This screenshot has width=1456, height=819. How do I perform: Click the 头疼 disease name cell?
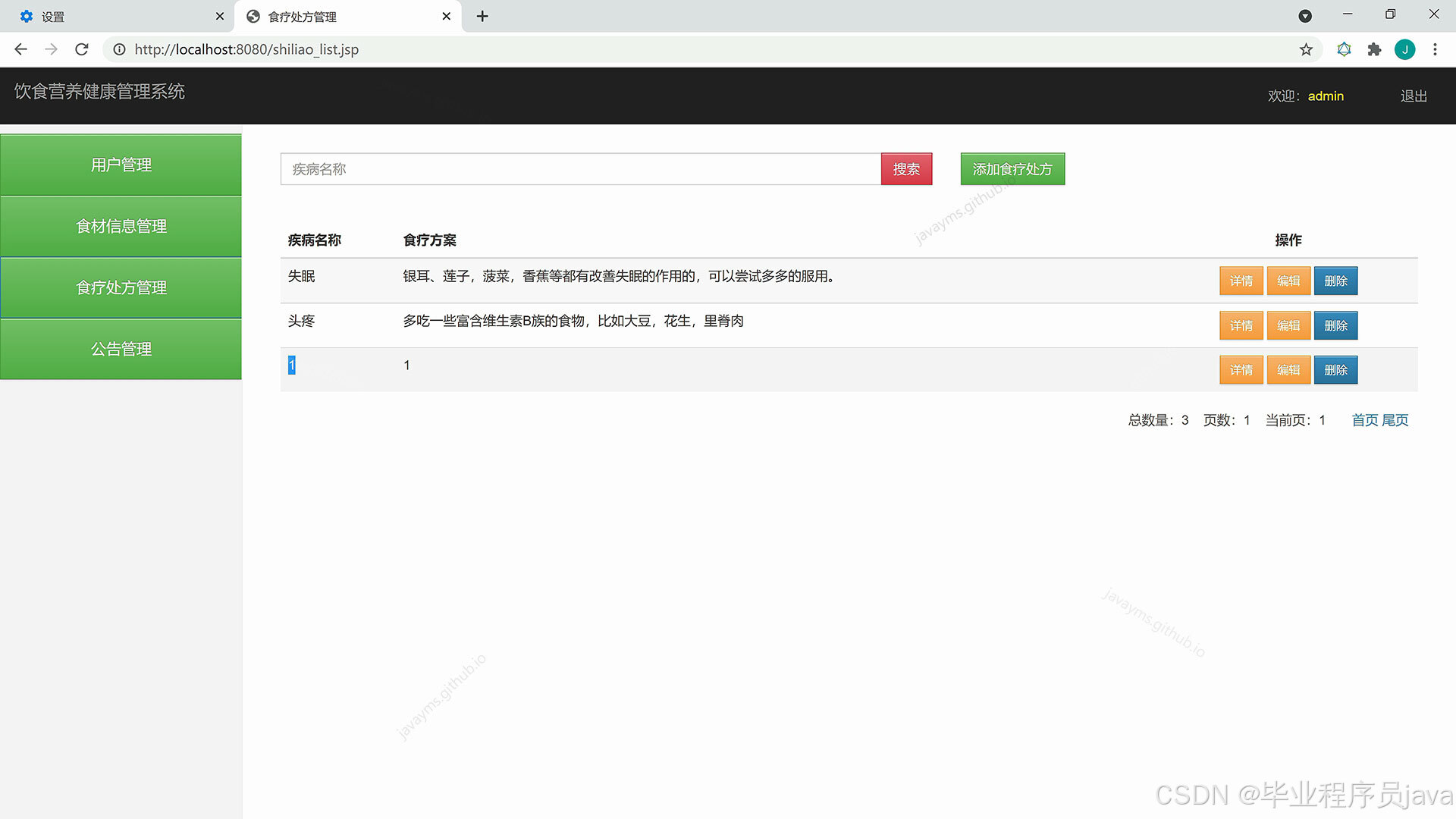pos(301,322)
